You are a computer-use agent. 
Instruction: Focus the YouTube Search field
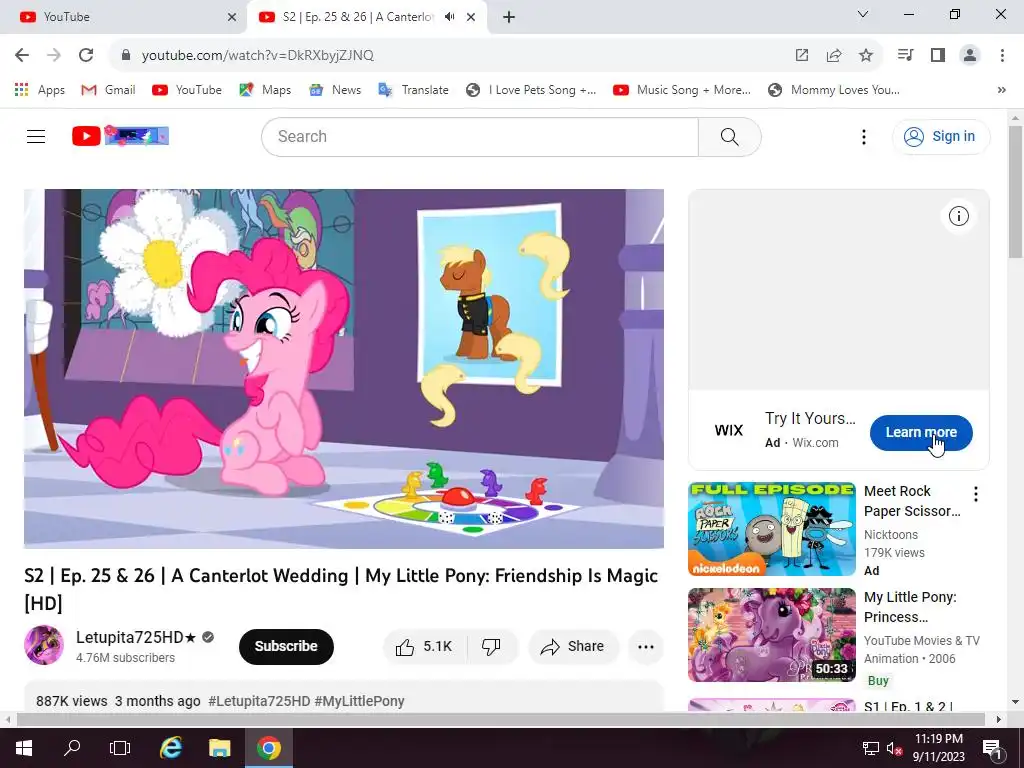pyautogui.click(x=480, y=136)
